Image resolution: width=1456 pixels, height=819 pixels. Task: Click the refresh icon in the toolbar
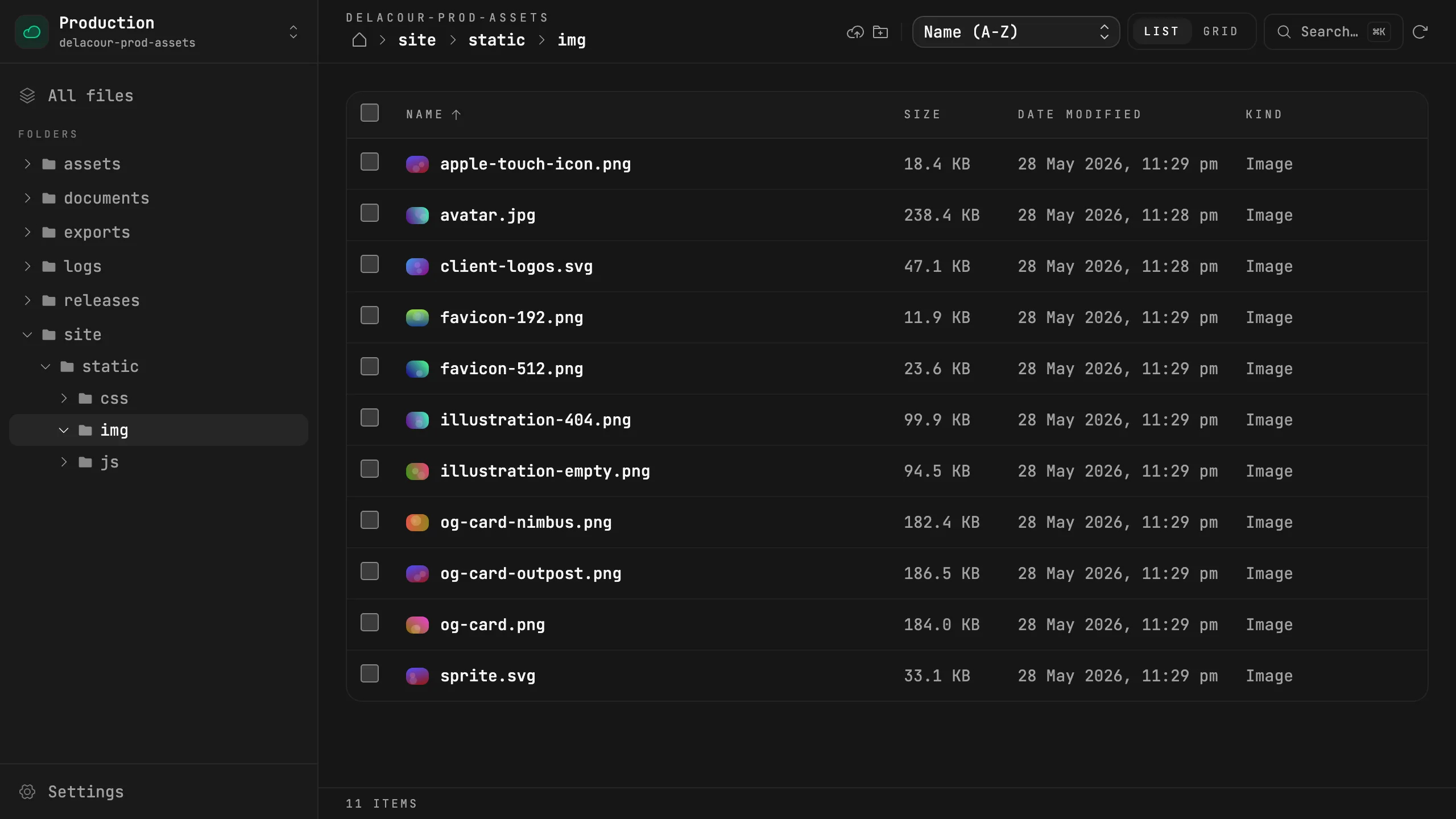click(x=1420, y=32)
